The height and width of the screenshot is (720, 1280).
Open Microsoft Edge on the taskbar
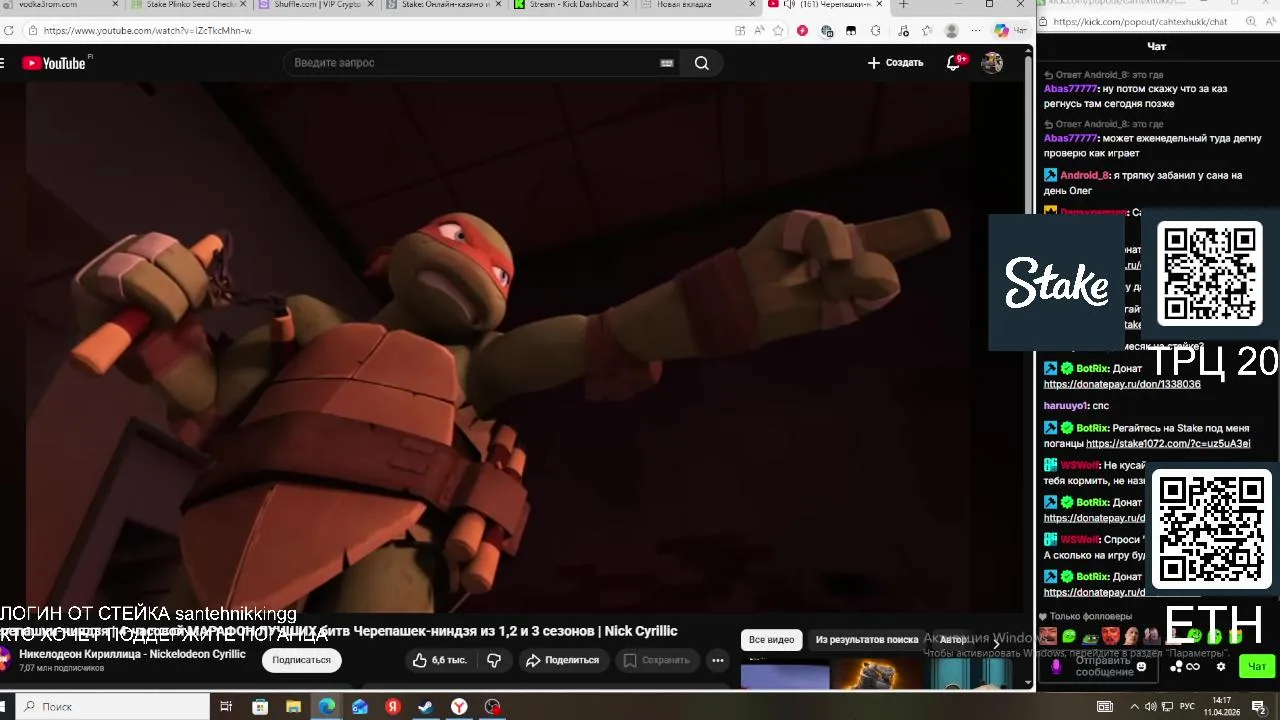(327, 707)
